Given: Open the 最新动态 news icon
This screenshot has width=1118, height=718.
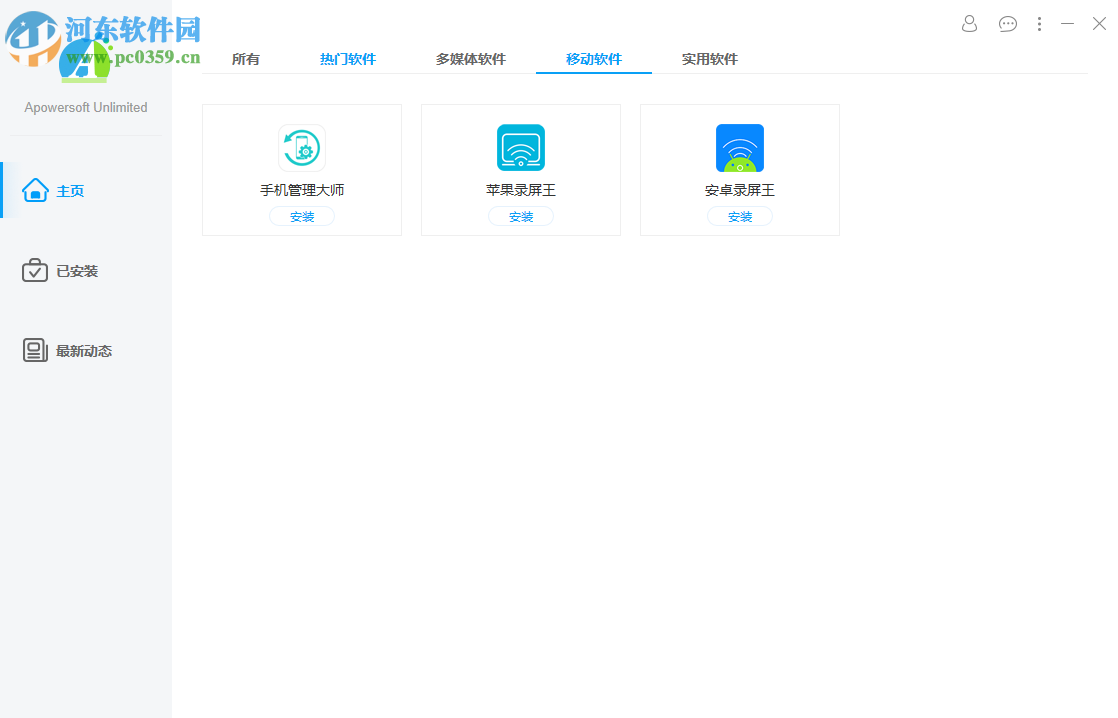Looking at the screenshot, I should [34, 350].
